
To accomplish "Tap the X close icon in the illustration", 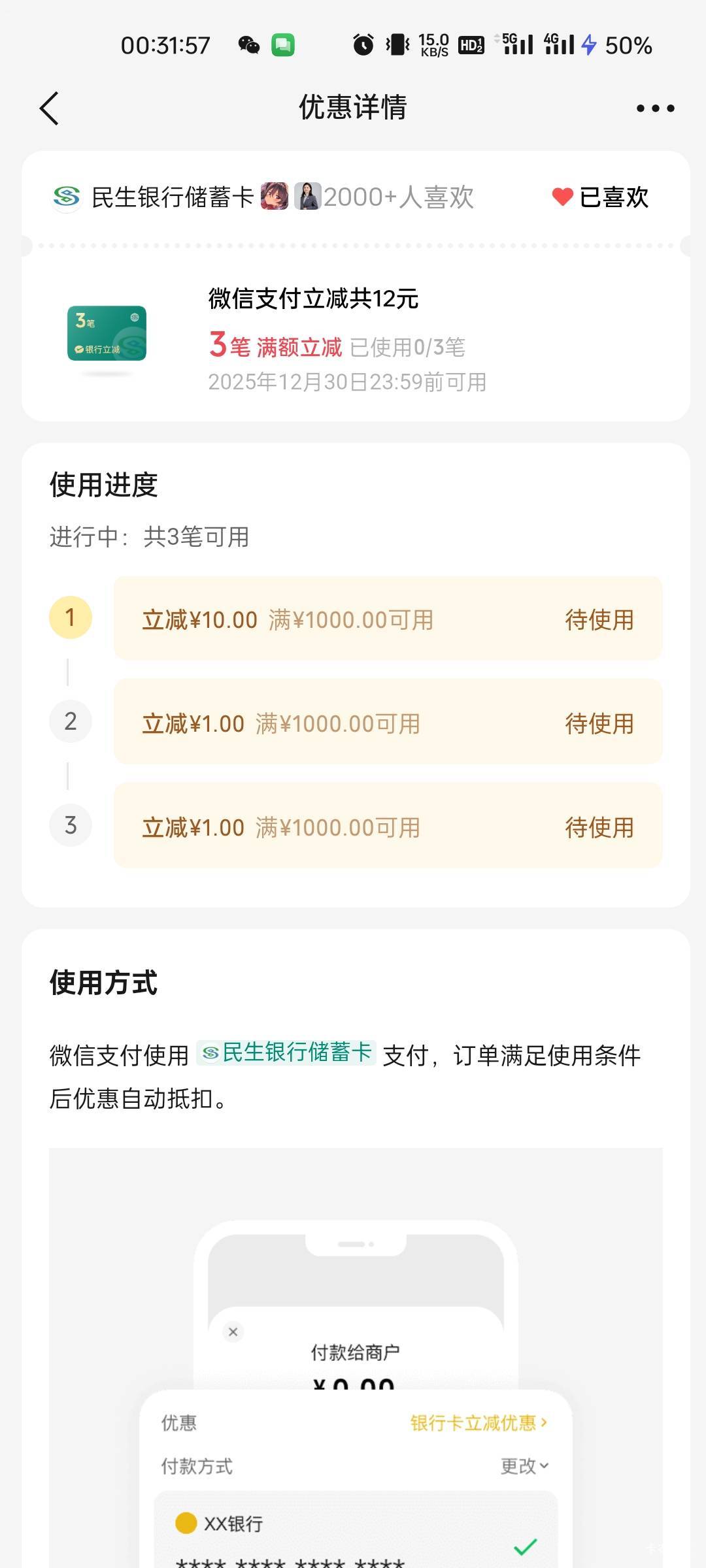I will (x=233, y=1331).
